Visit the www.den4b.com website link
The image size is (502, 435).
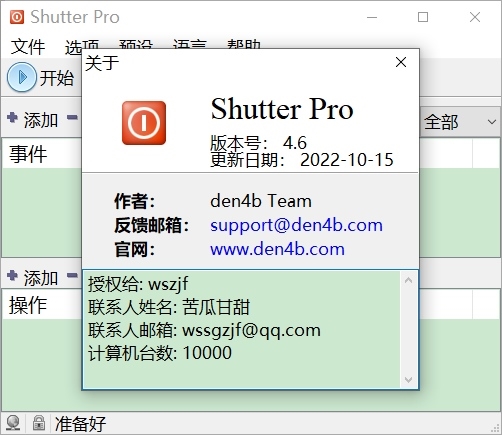point(277,249)
